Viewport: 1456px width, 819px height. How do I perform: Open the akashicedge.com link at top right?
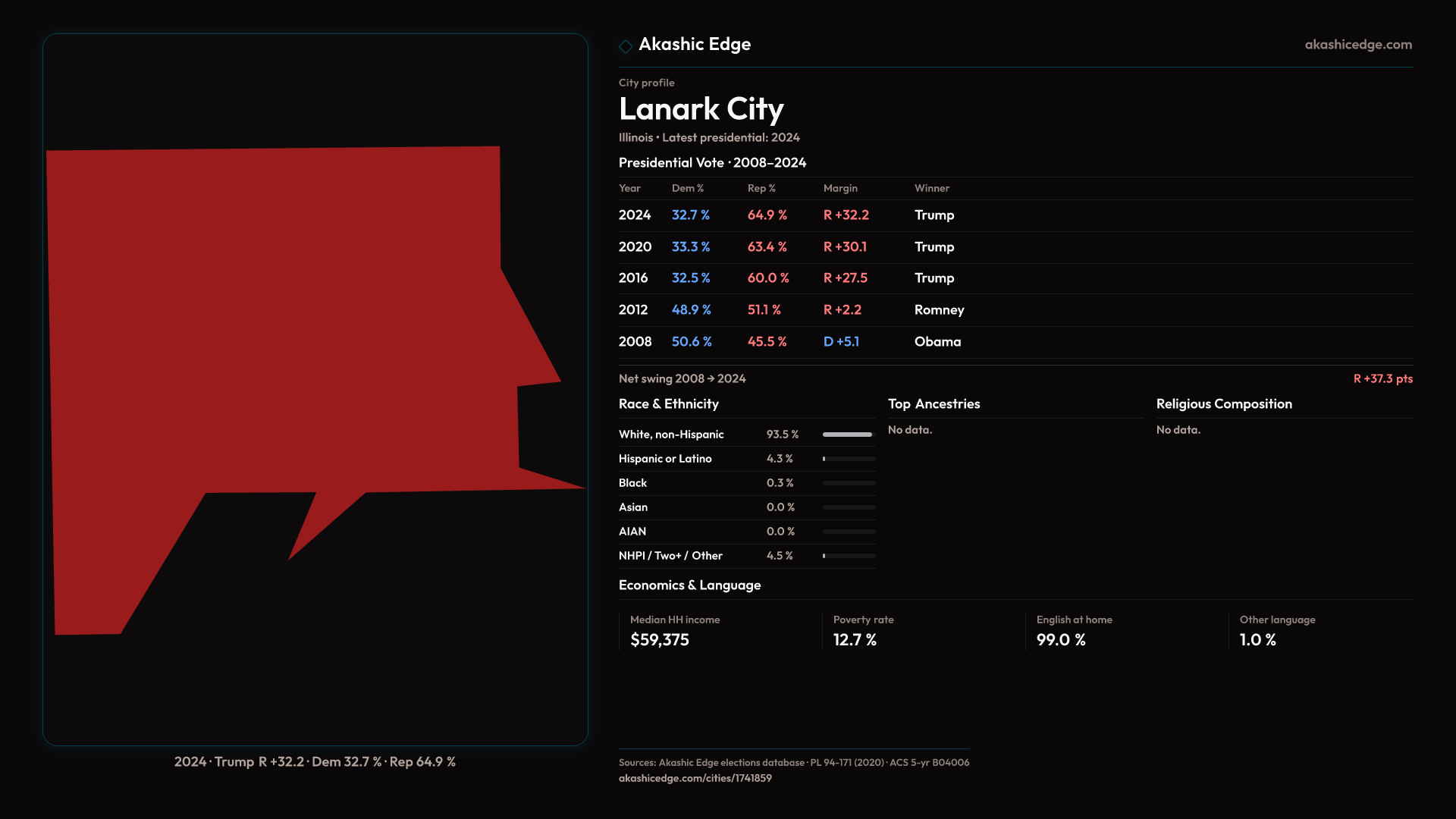point(1357,45)
